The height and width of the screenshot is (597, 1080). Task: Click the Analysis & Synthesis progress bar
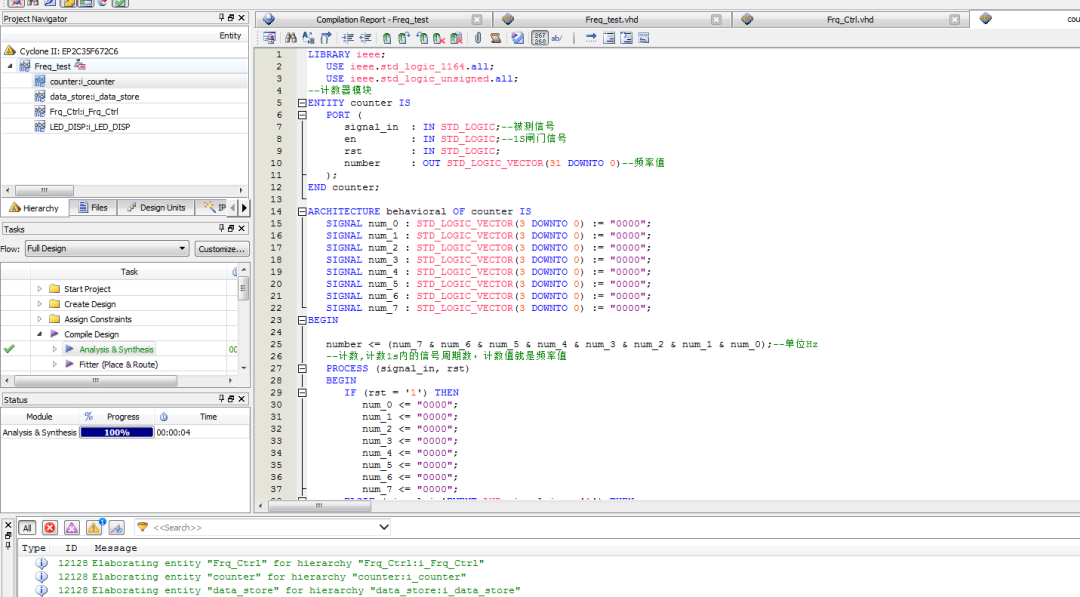[117, 432]
